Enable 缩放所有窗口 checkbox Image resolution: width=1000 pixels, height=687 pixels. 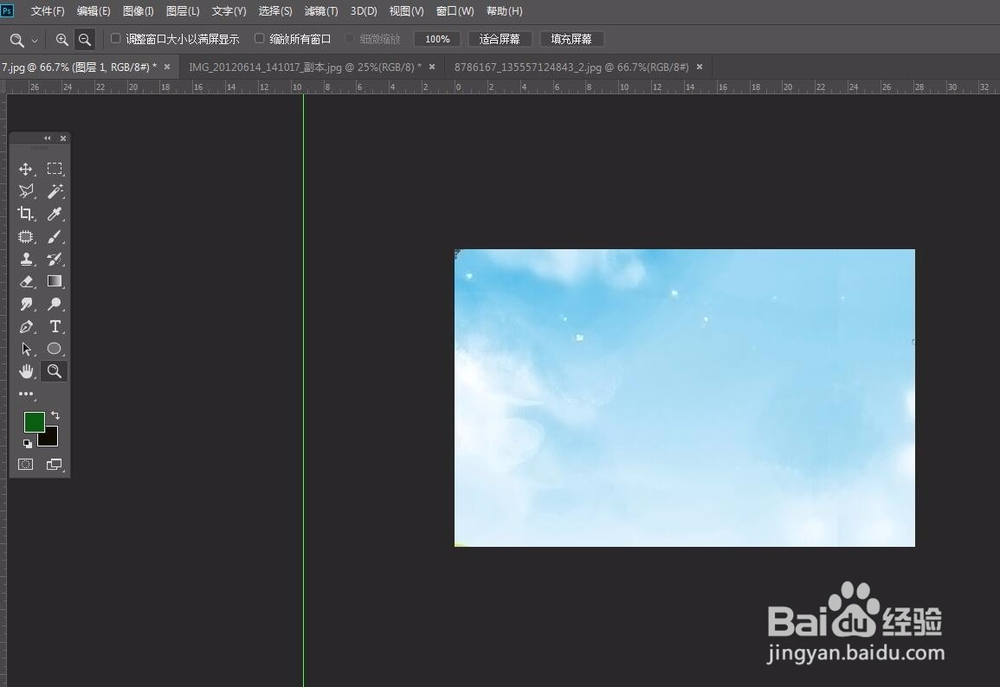click(x=260, y=39)
